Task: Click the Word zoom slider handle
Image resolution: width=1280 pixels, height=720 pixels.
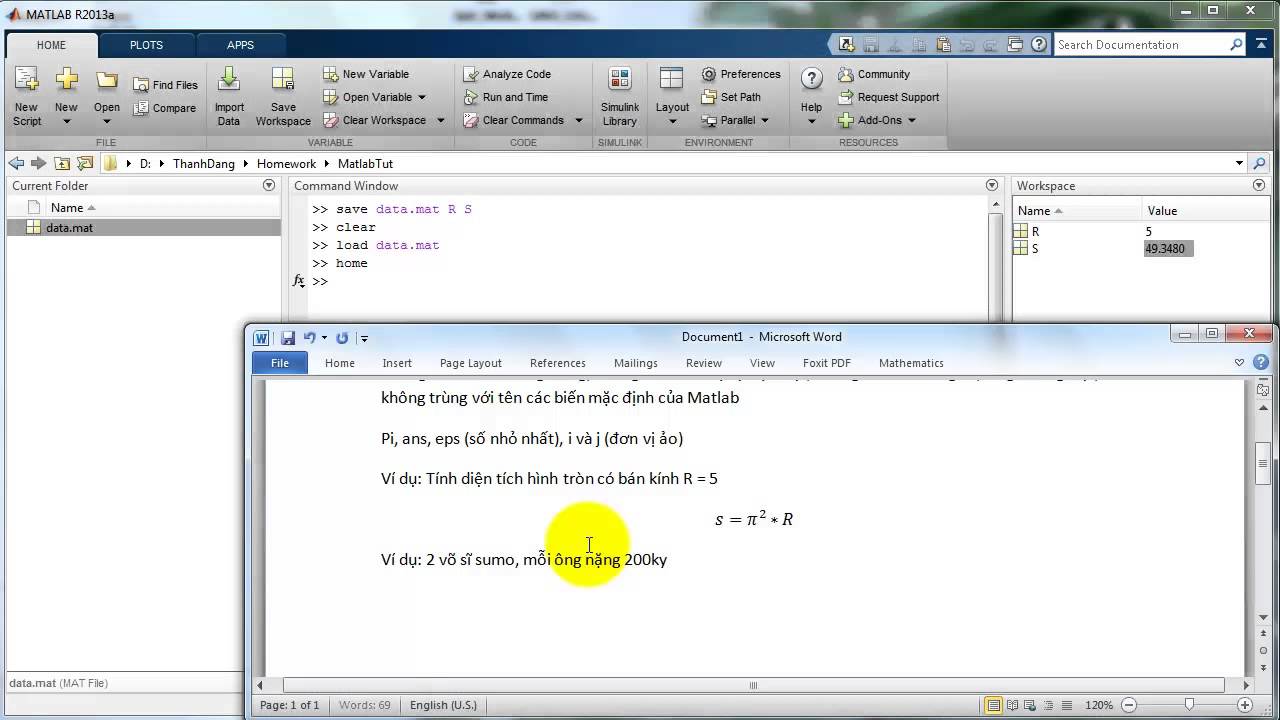Action: click(1189, 705)
